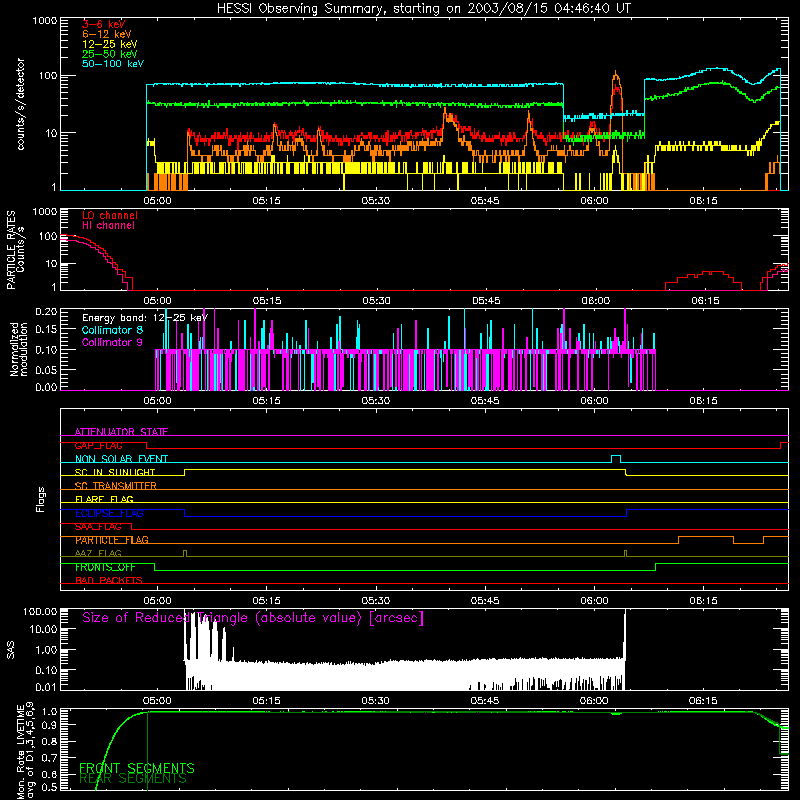
Task: Click the Size of Reduced Triangle label
Action: [253, 618]
